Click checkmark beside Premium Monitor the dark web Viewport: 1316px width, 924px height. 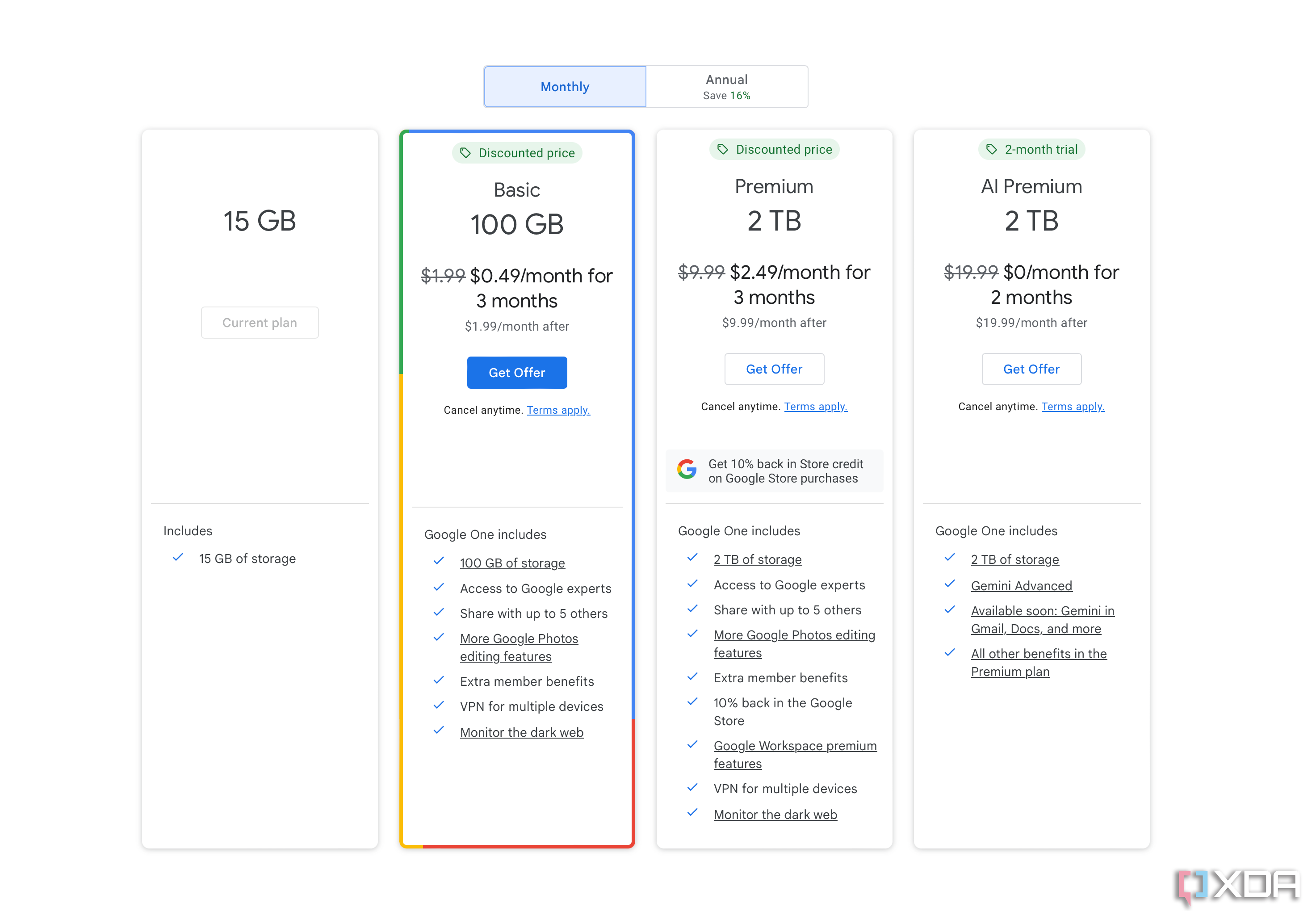tap(692, 813)
